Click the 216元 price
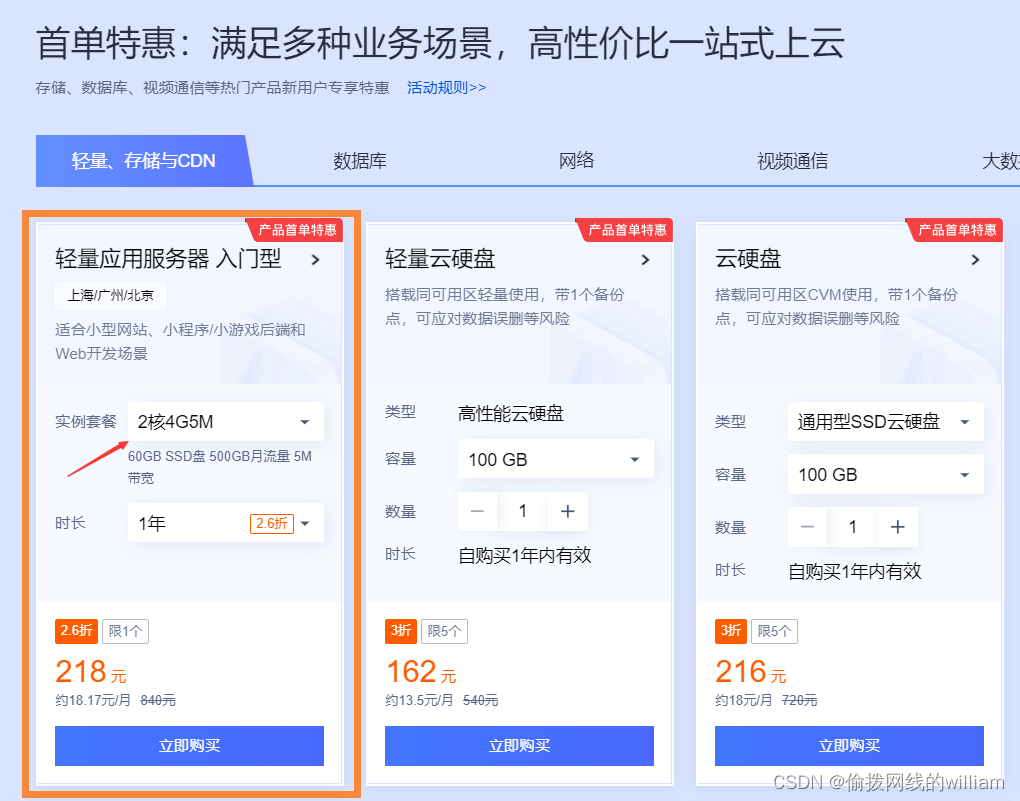This screenshot has height=801, width=1020. coord(751,672)
